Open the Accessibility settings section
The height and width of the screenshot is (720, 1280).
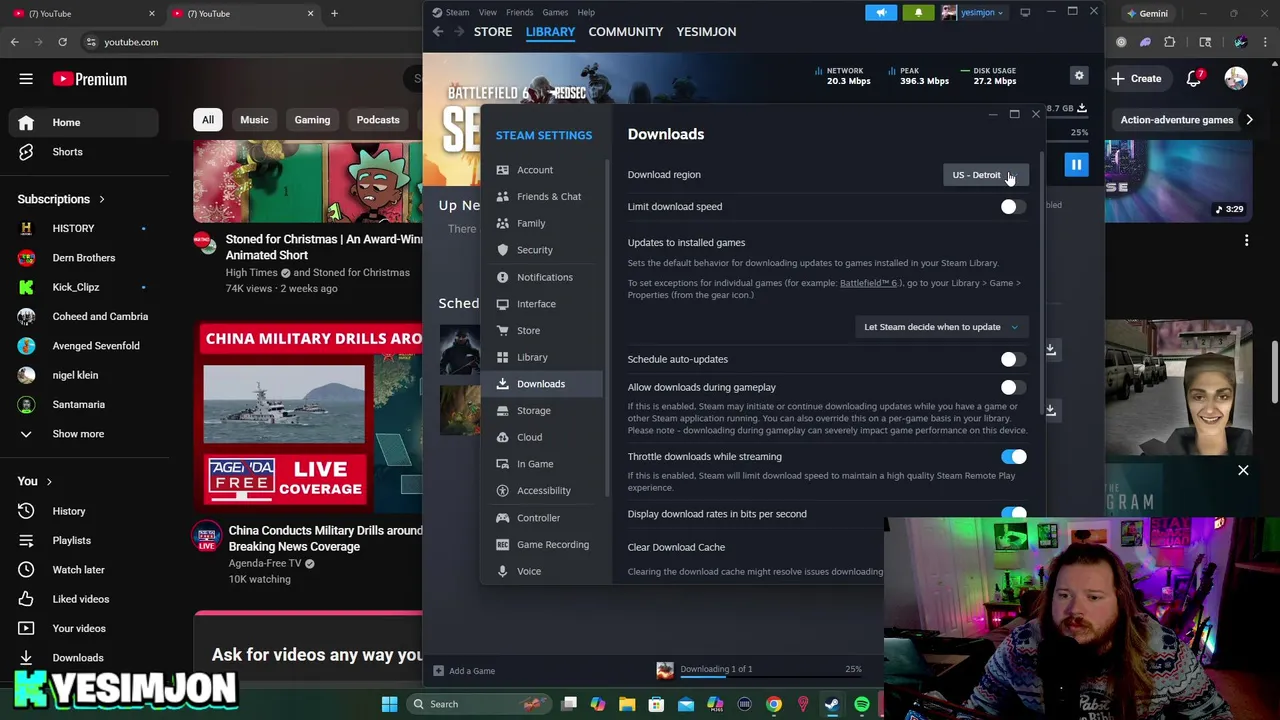543,491
